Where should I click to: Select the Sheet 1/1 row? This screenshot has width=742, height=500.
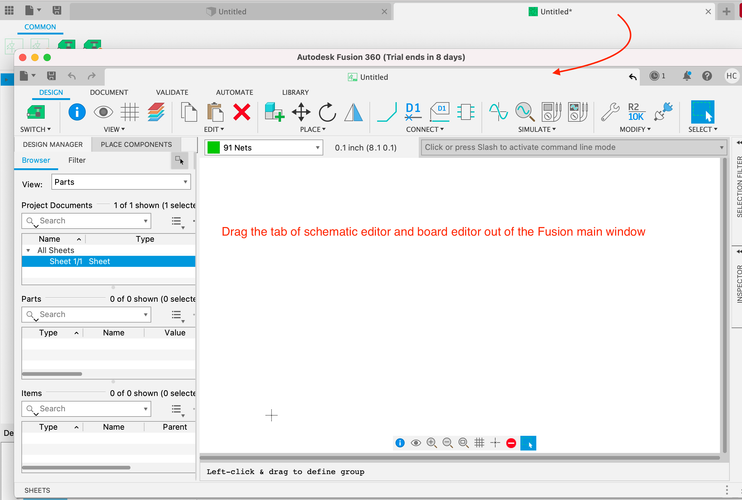click(108, 261)
